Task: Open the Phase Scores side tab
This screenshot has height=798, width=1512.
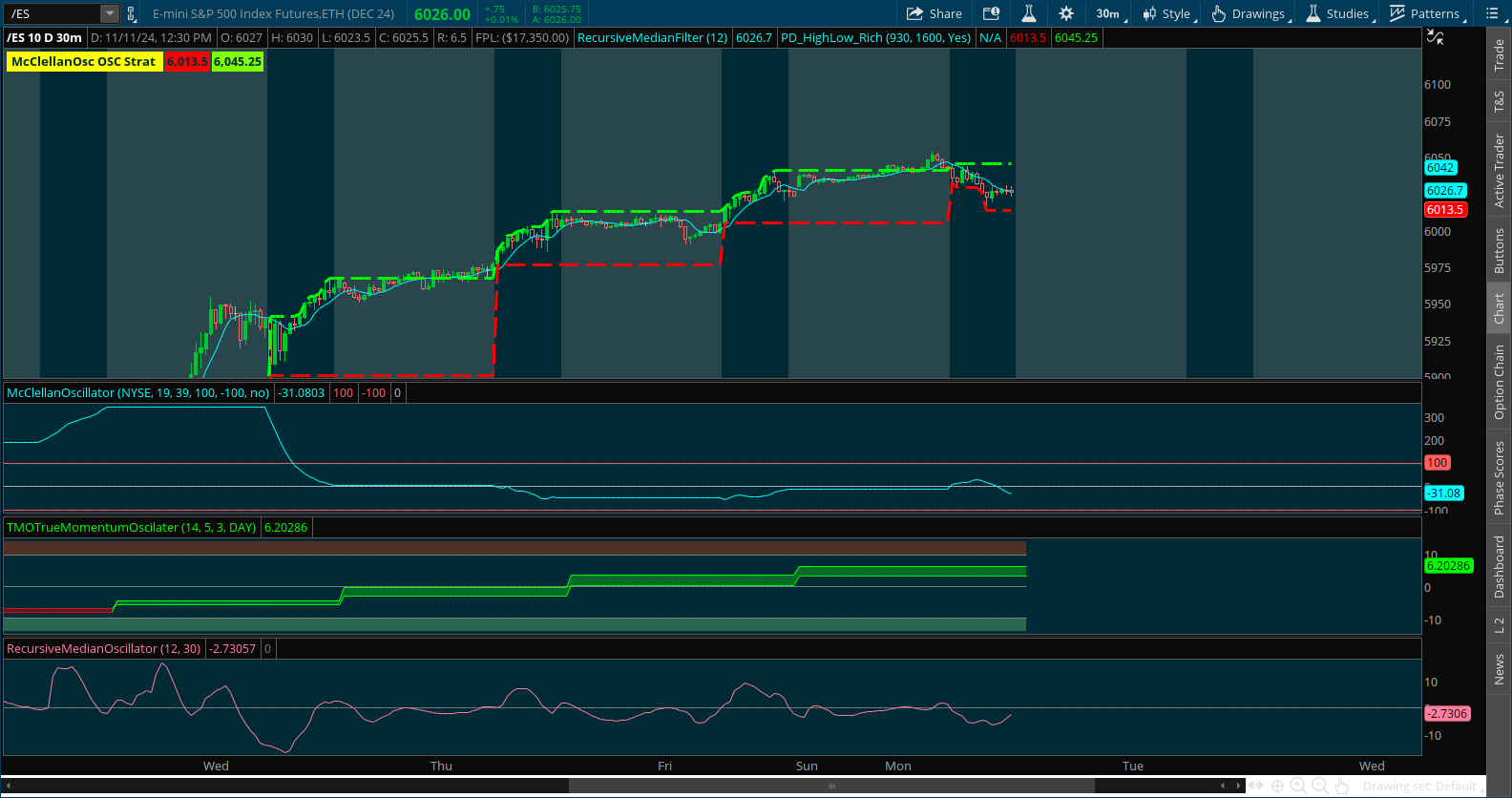Action: [x=1499, y=478]
